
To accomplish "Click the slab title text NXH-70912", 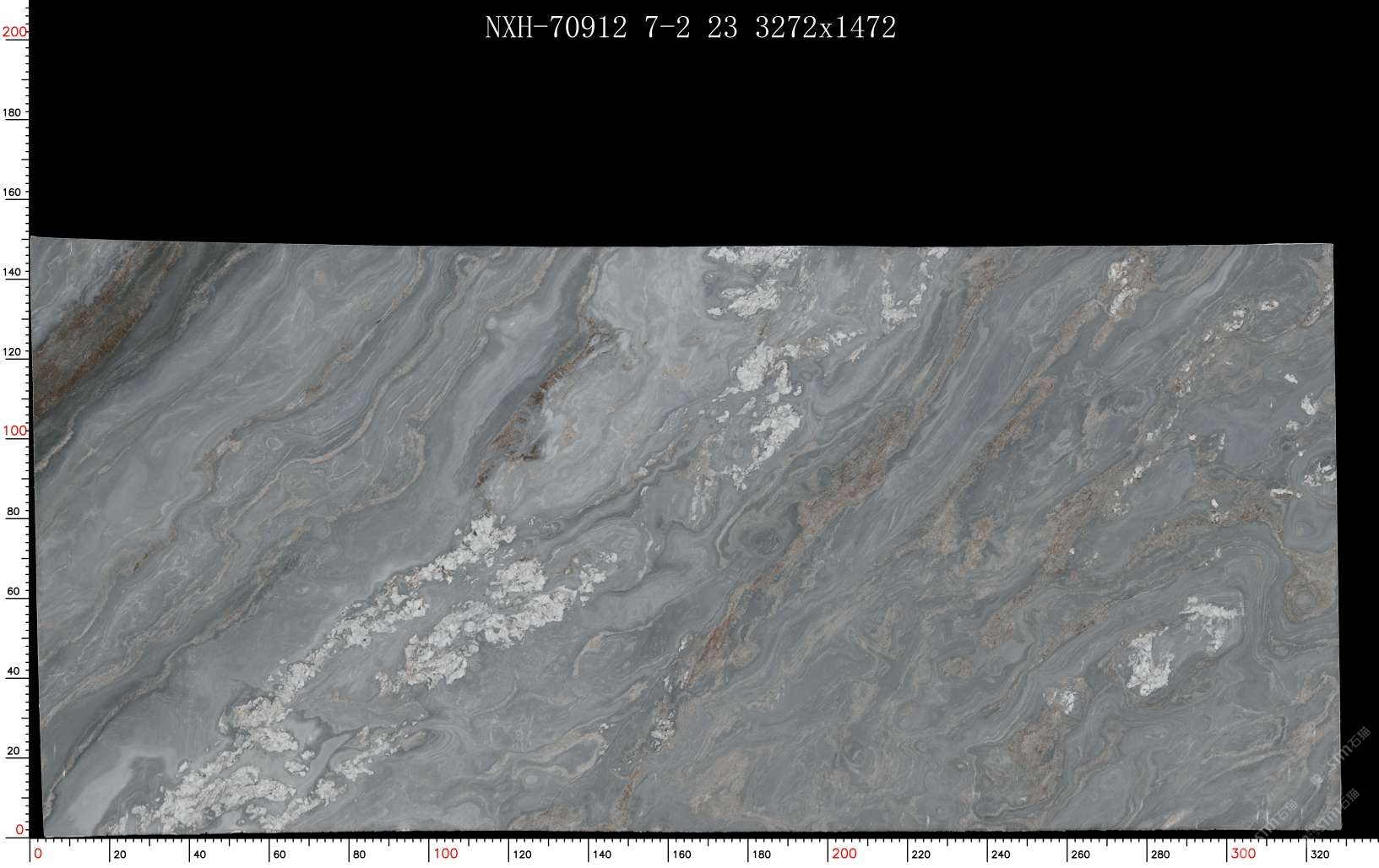I will pyautogui.click(x=556, y=28).
